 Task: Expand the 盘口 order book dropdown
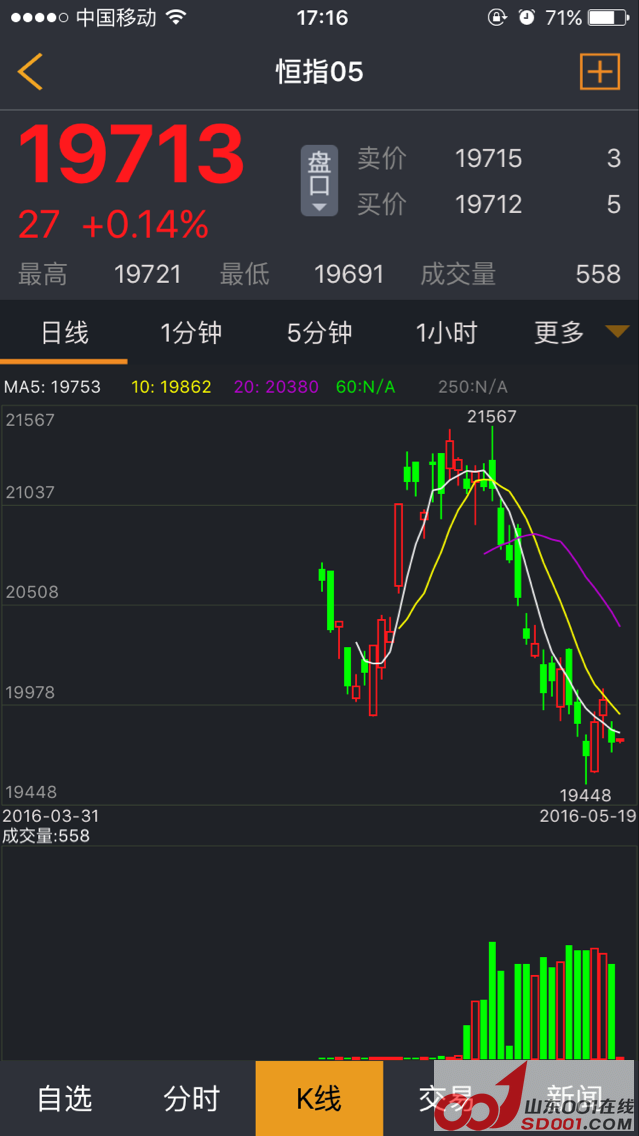pos(319,181)
